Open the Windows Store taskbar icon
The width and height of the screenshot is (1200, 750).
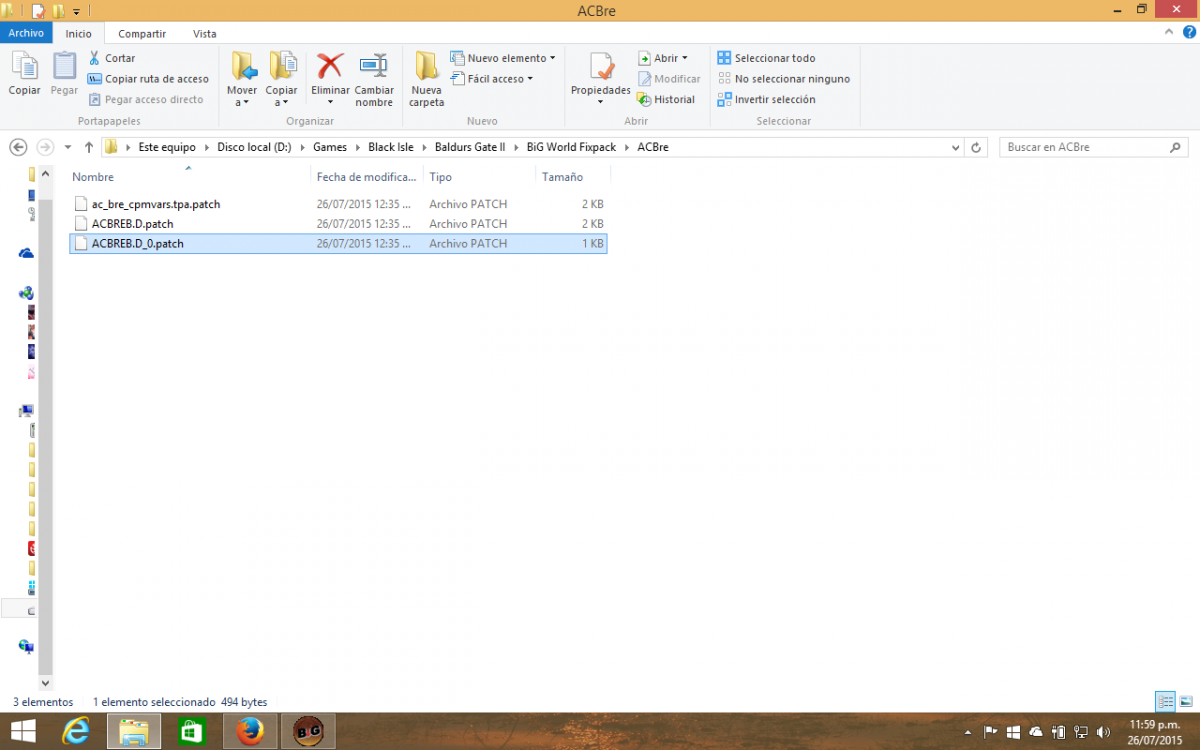tap(191, 732)
